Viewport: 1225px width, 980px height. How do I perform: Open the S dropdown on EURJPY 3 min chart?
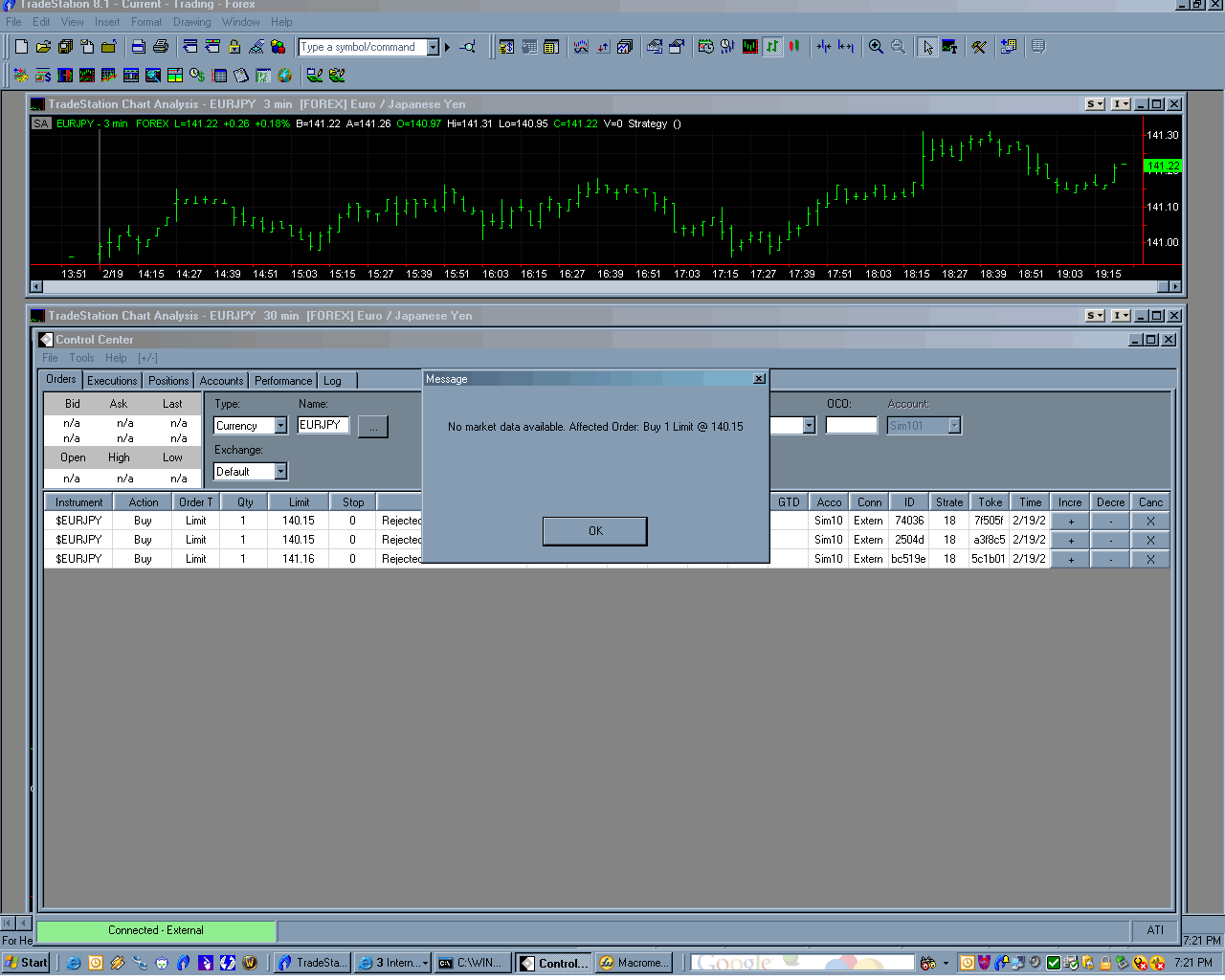[x=1095, y=104]
